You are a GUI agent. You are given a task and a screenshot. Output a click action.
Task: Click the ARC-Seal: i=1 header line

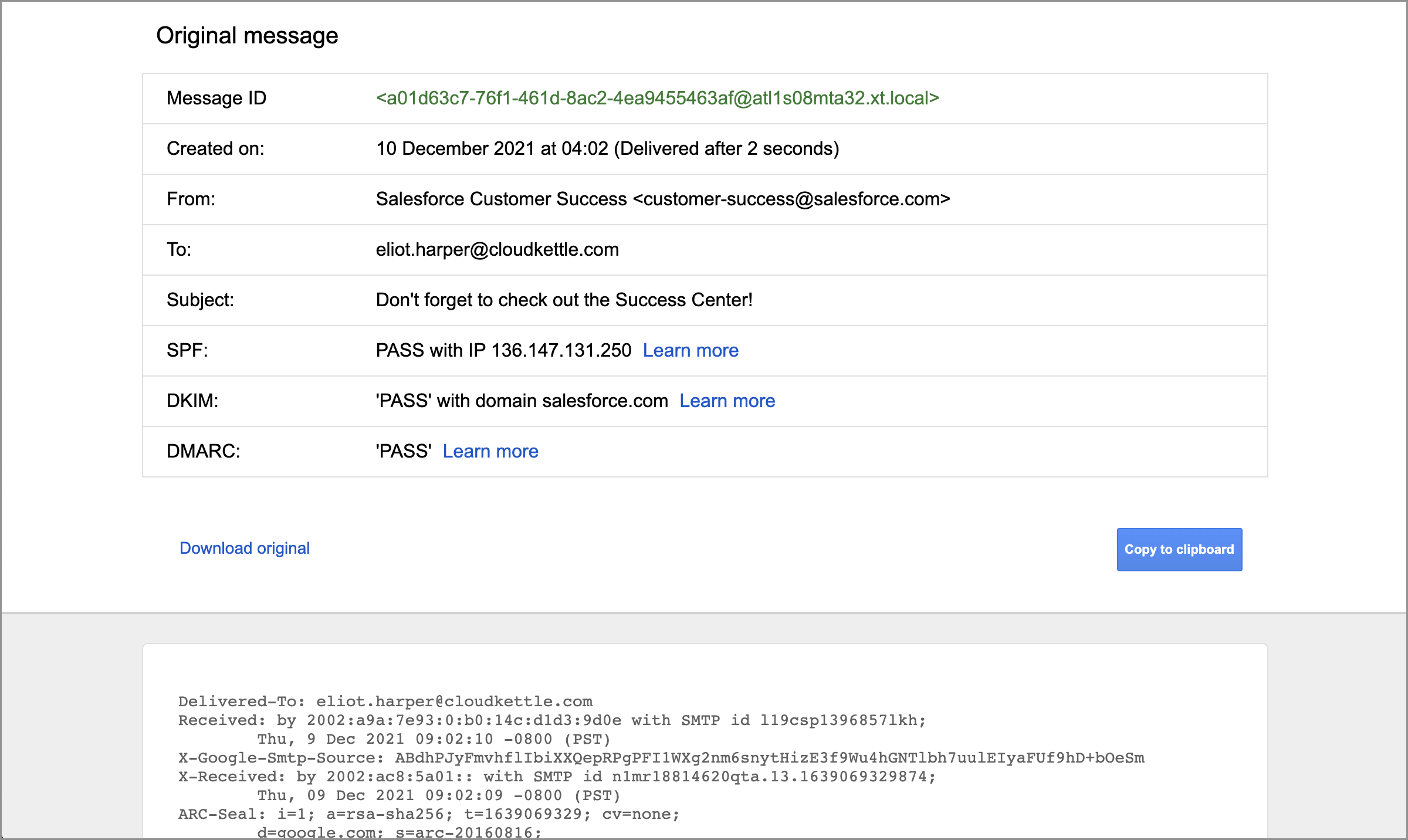(x=429, y=814)
